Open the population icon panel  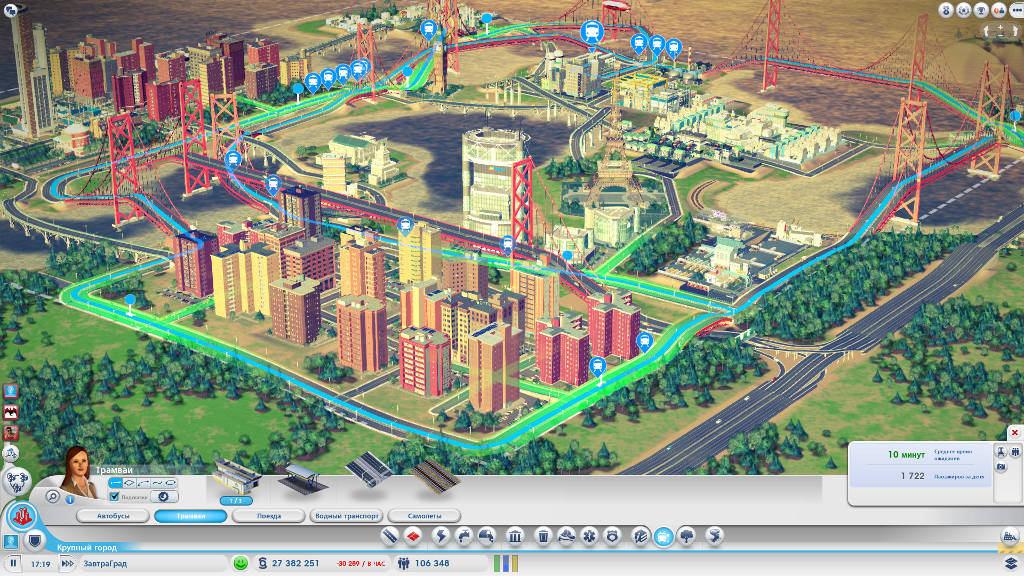(x=404, y=563)
